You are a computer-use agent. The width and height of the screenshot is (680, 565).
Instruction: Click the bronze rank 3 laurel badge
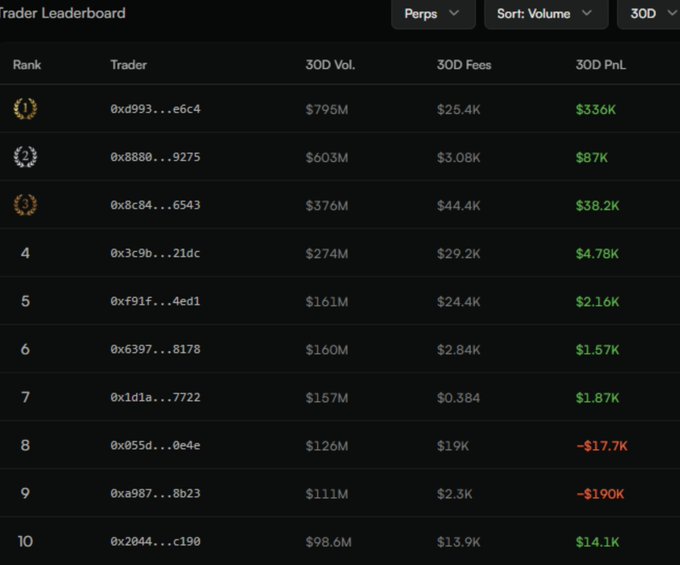click(25, 205)
